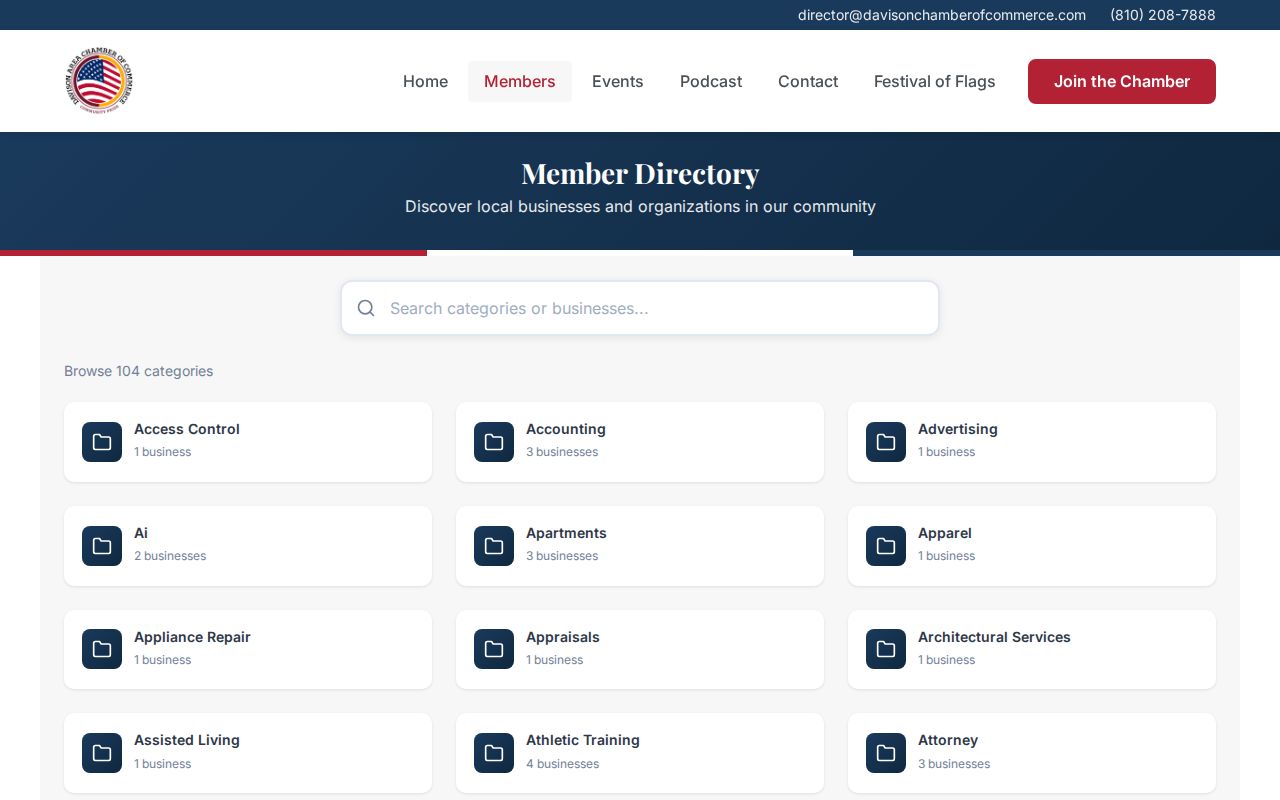This screenshot has width=1280, height=800.
Task: Click the Member Directory heading
Action: (x=640, y=173)
